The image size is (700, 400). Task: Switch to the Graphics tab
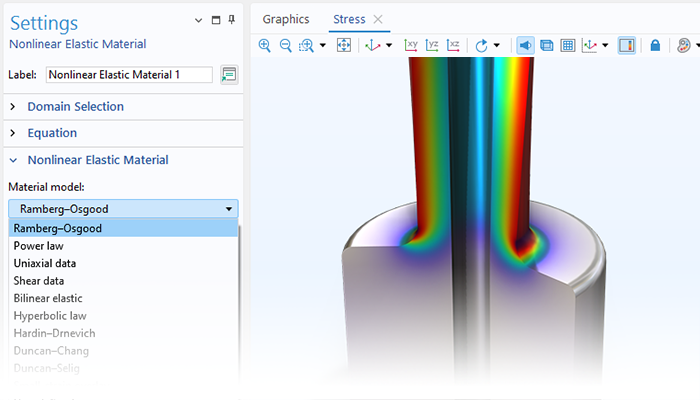(x=286, y=19)
